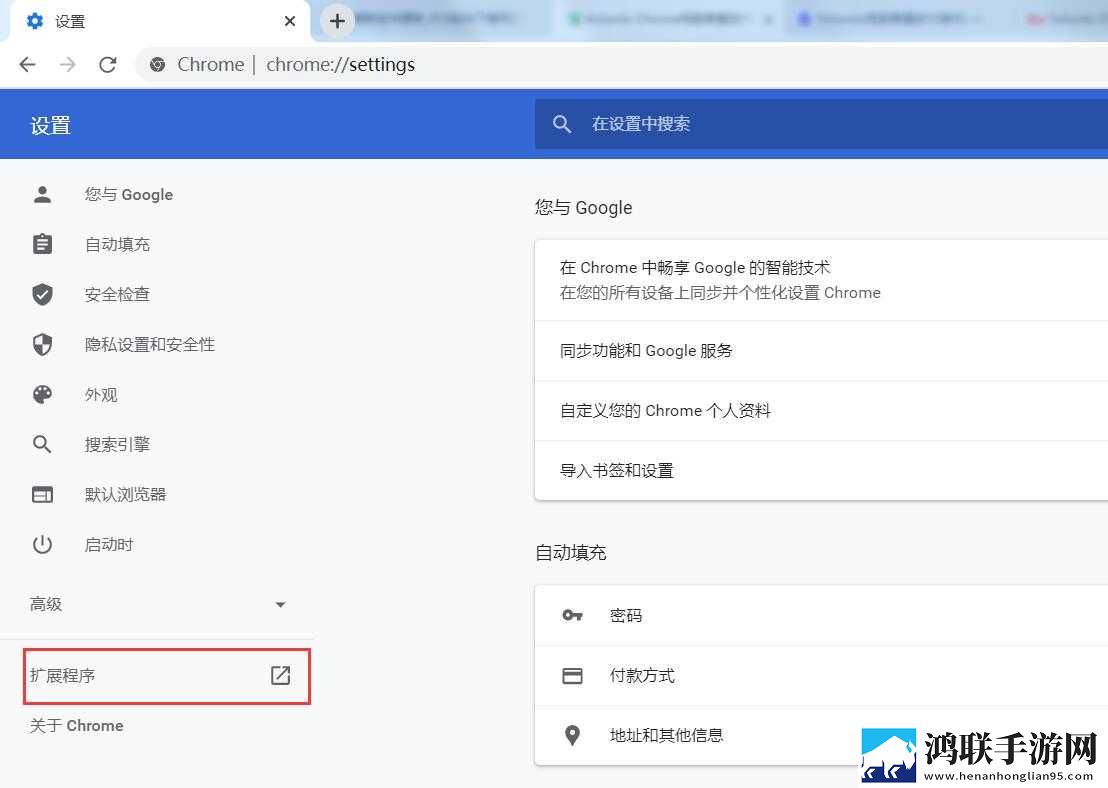Reload the settings page

(x=107, y=65)
